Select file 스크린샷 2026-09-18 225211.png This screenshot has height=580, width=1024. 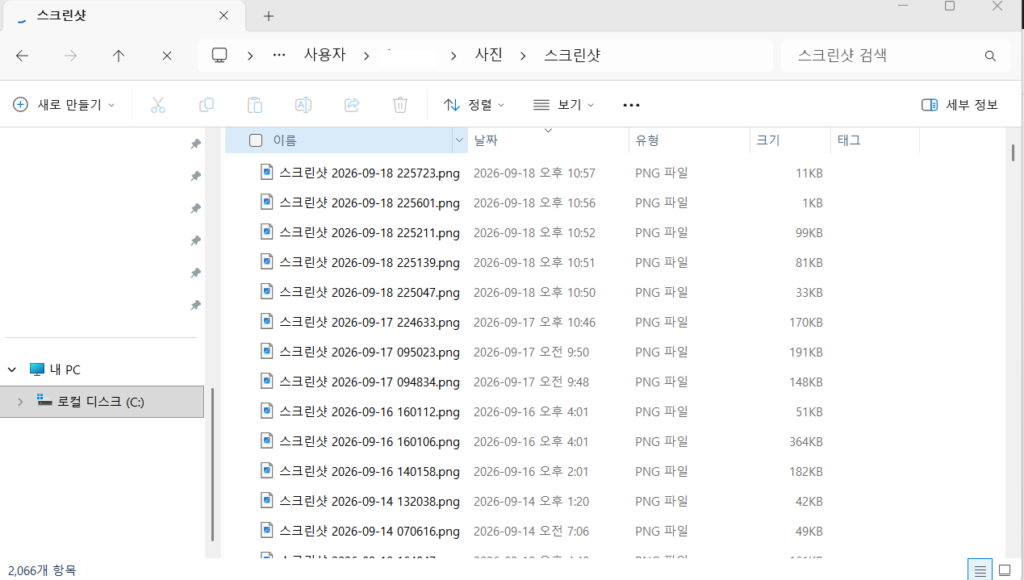click(x=370, y=233)
